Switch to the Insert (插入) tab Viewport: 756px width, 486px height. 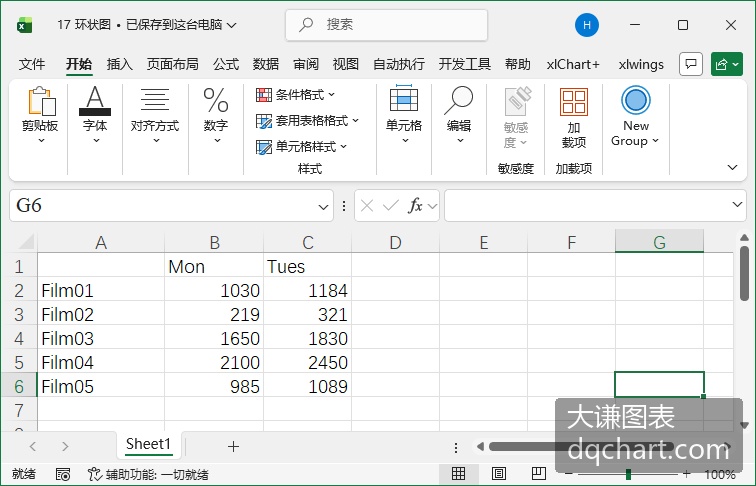[x=120, y=64]
